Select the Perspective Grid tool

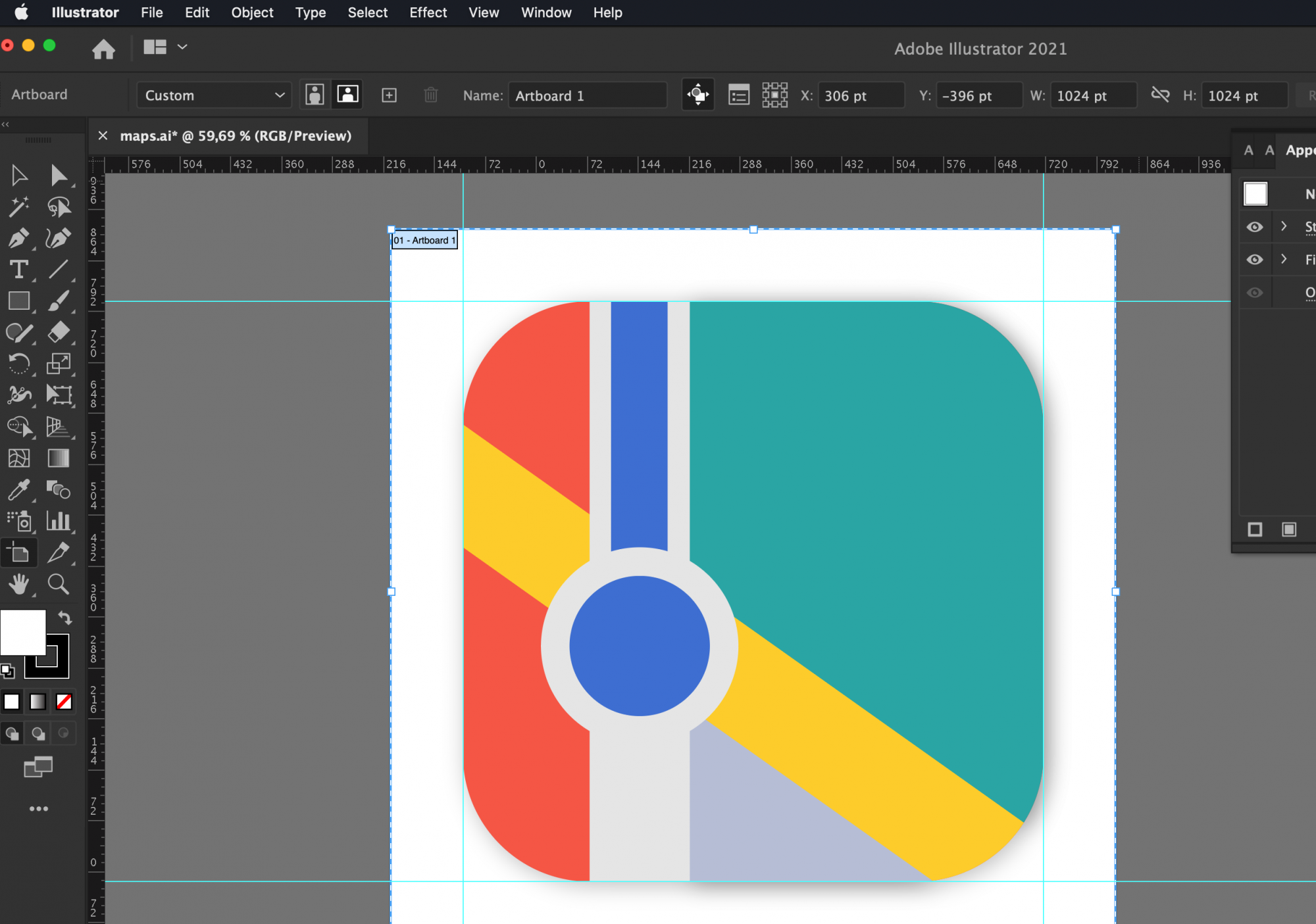(x=59, y=427)
